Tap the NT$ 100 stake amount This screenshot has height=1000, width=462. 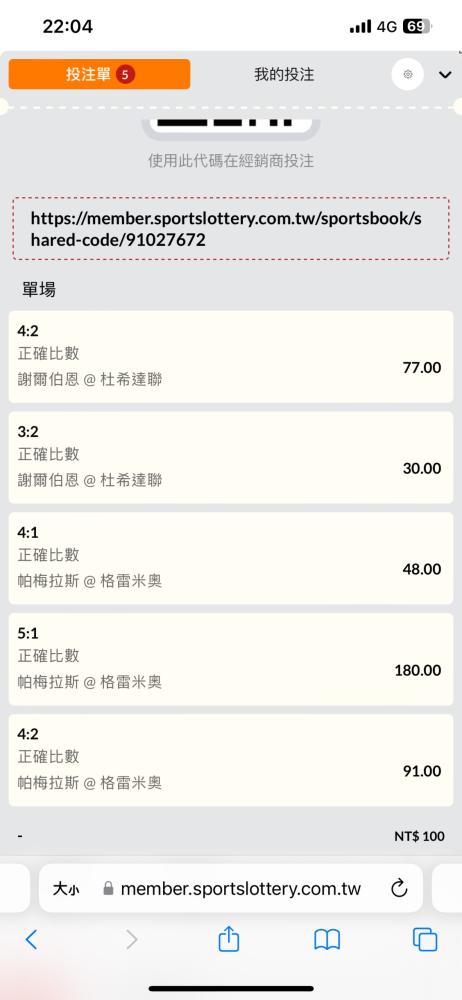point(419,836)
